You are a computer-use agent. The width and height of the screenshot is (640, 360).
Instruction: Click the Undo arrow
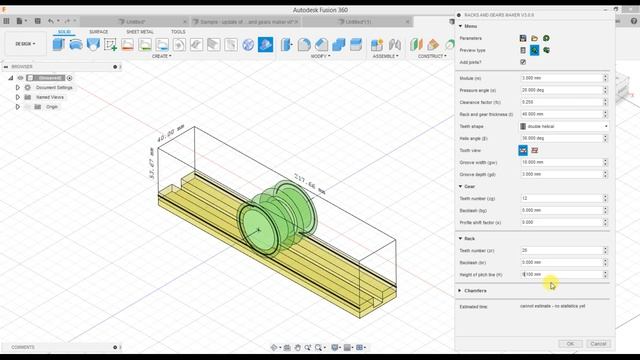51,21
